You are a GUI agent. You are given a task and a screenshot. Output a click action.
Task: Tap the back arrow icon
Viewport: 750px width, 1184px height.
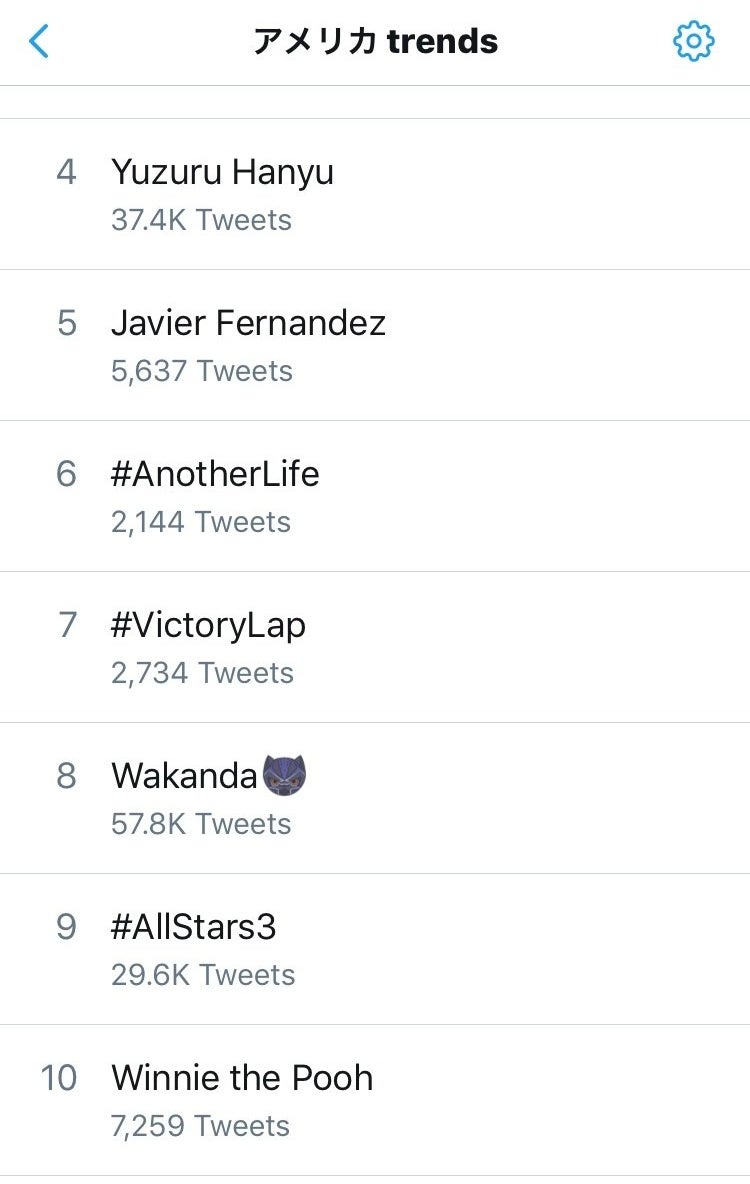(x=39, y=41)
